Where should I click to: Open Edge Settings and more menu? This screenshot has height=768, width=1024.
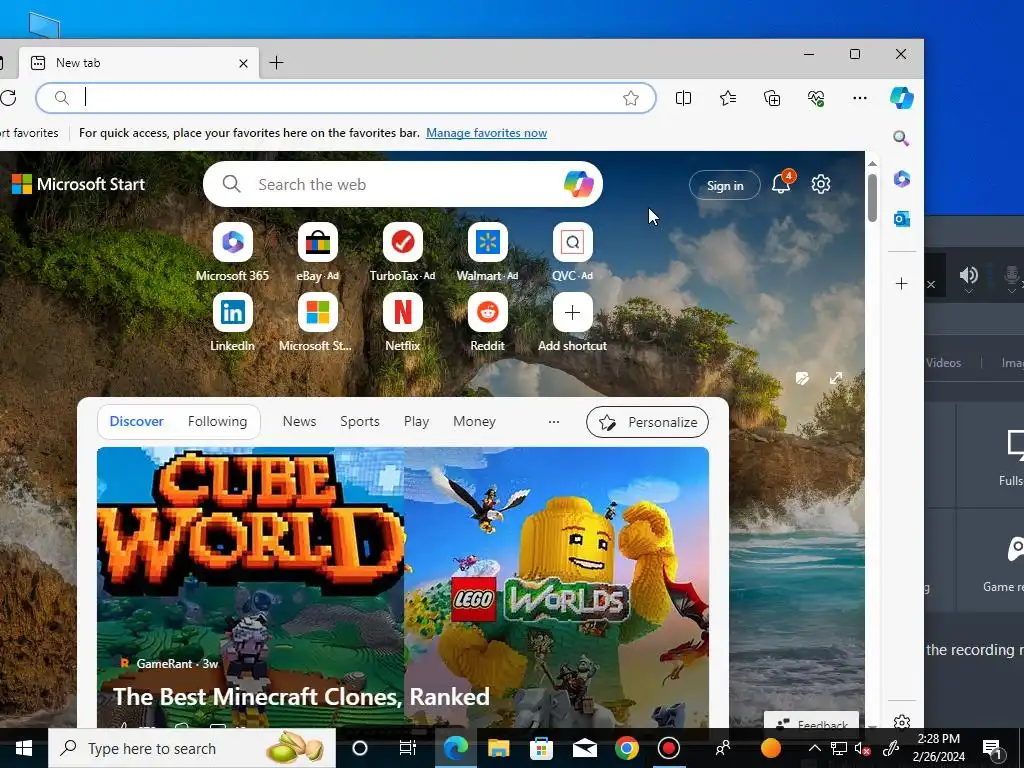(x=859, y=98)
